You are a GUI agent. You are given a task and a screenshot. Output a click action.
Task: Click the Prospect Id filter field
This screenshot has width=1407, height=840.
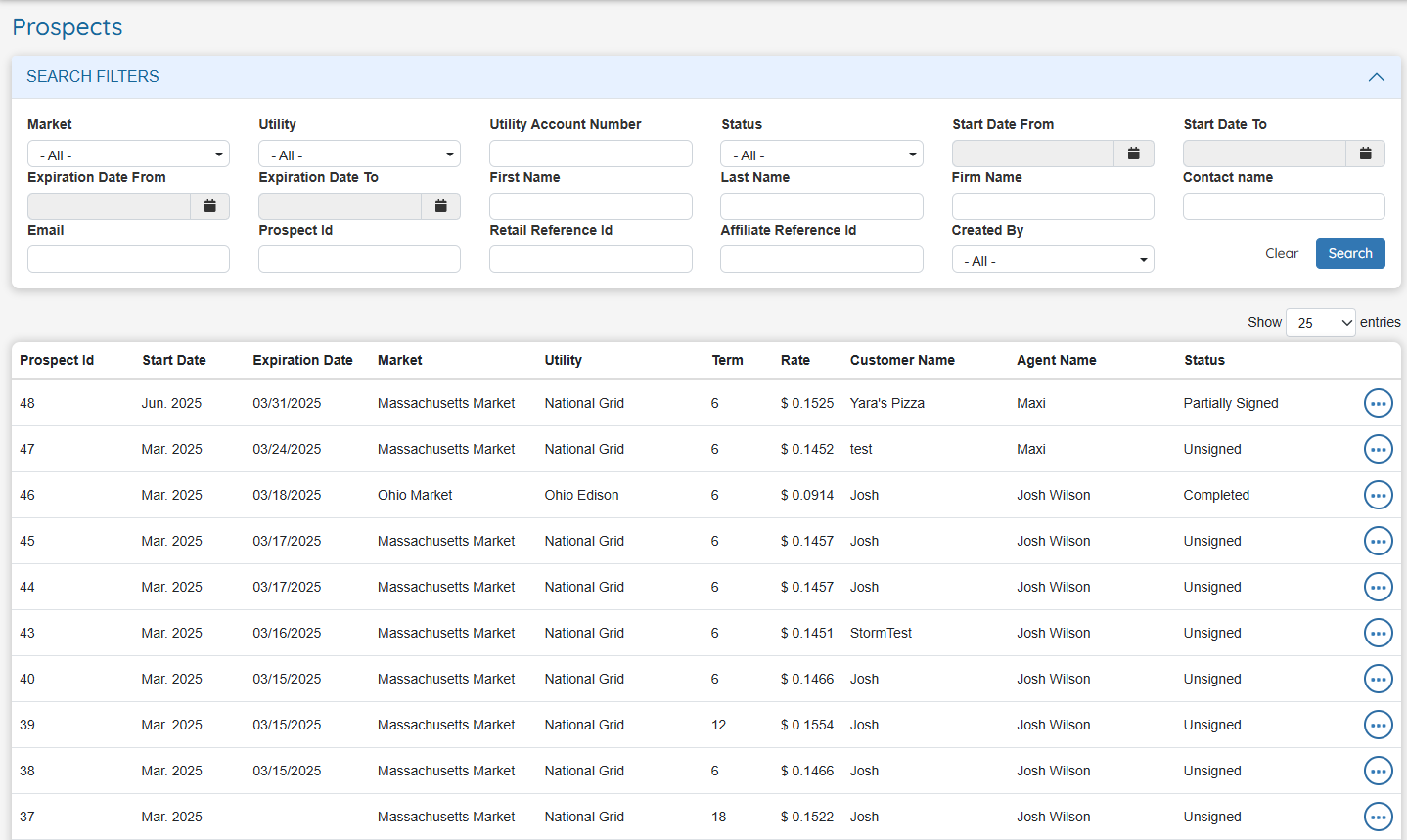tap(359, 259)
